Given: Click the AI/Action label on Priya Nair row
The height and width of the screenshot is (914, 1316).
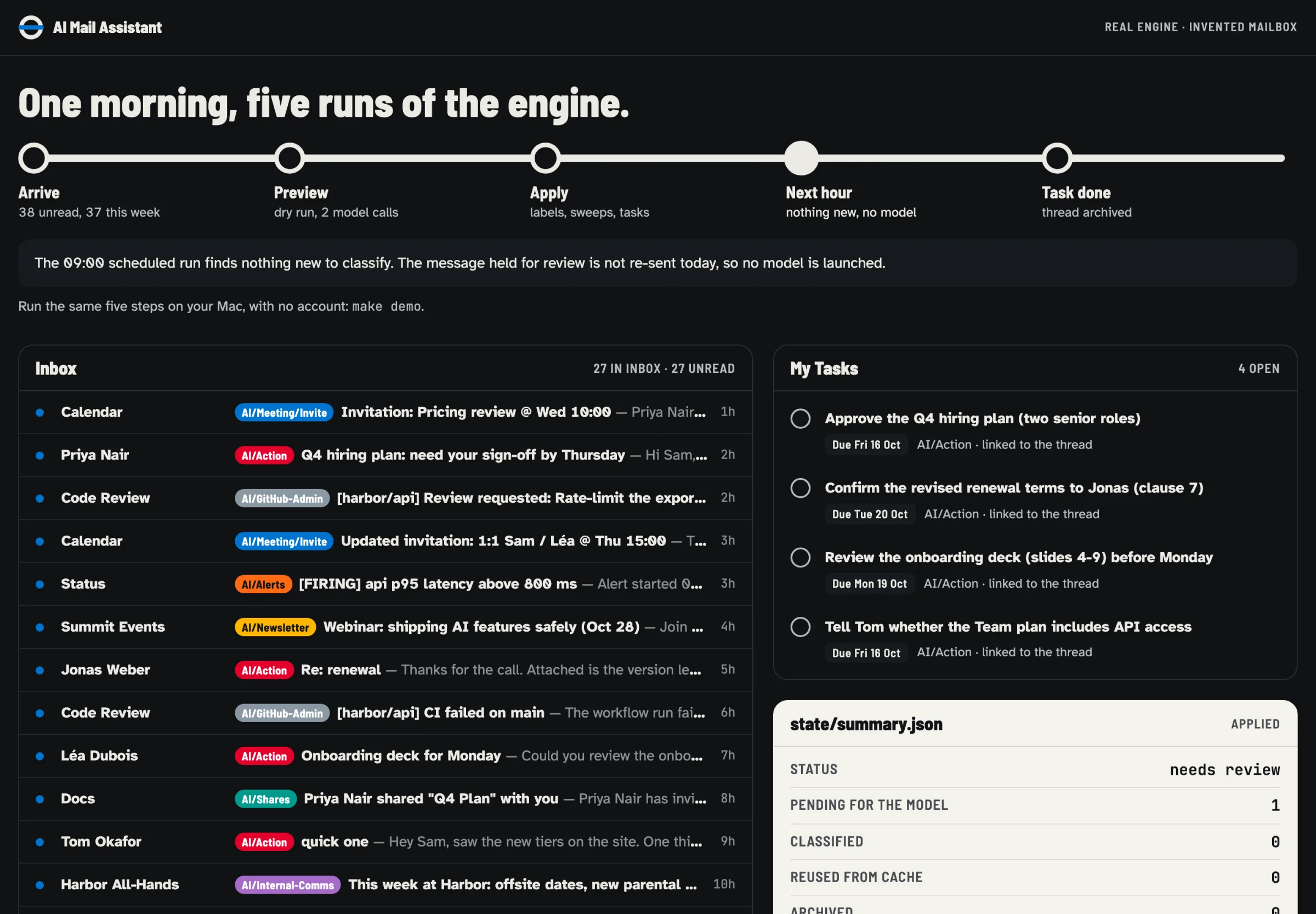Looking at the screenshot, I should 264,455.
